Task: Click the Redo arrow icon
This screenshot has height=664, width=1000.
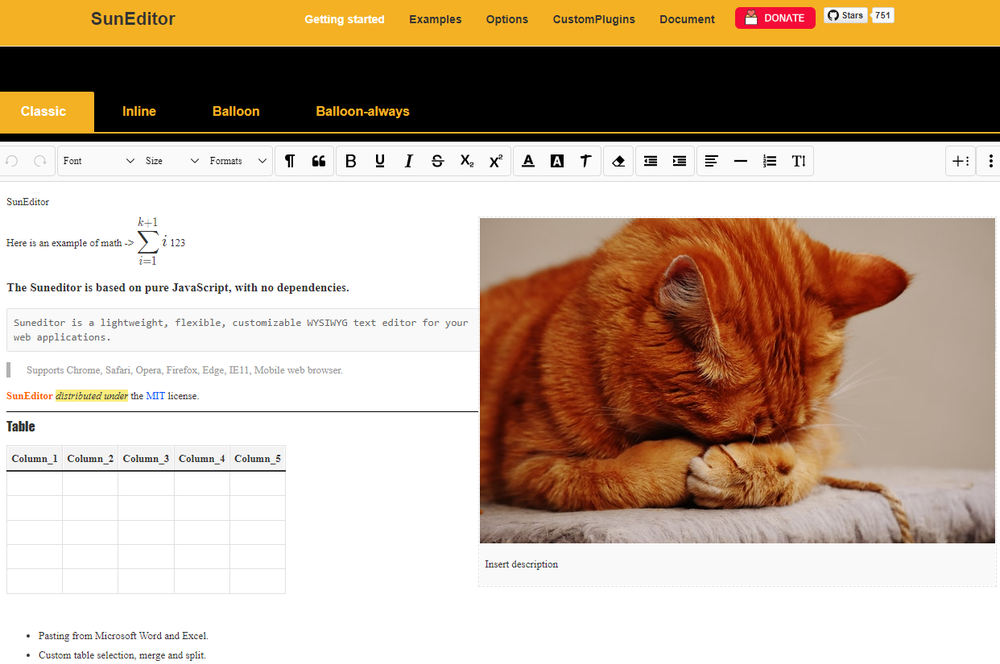Action: pyautogui.click(x=40, y=161)
